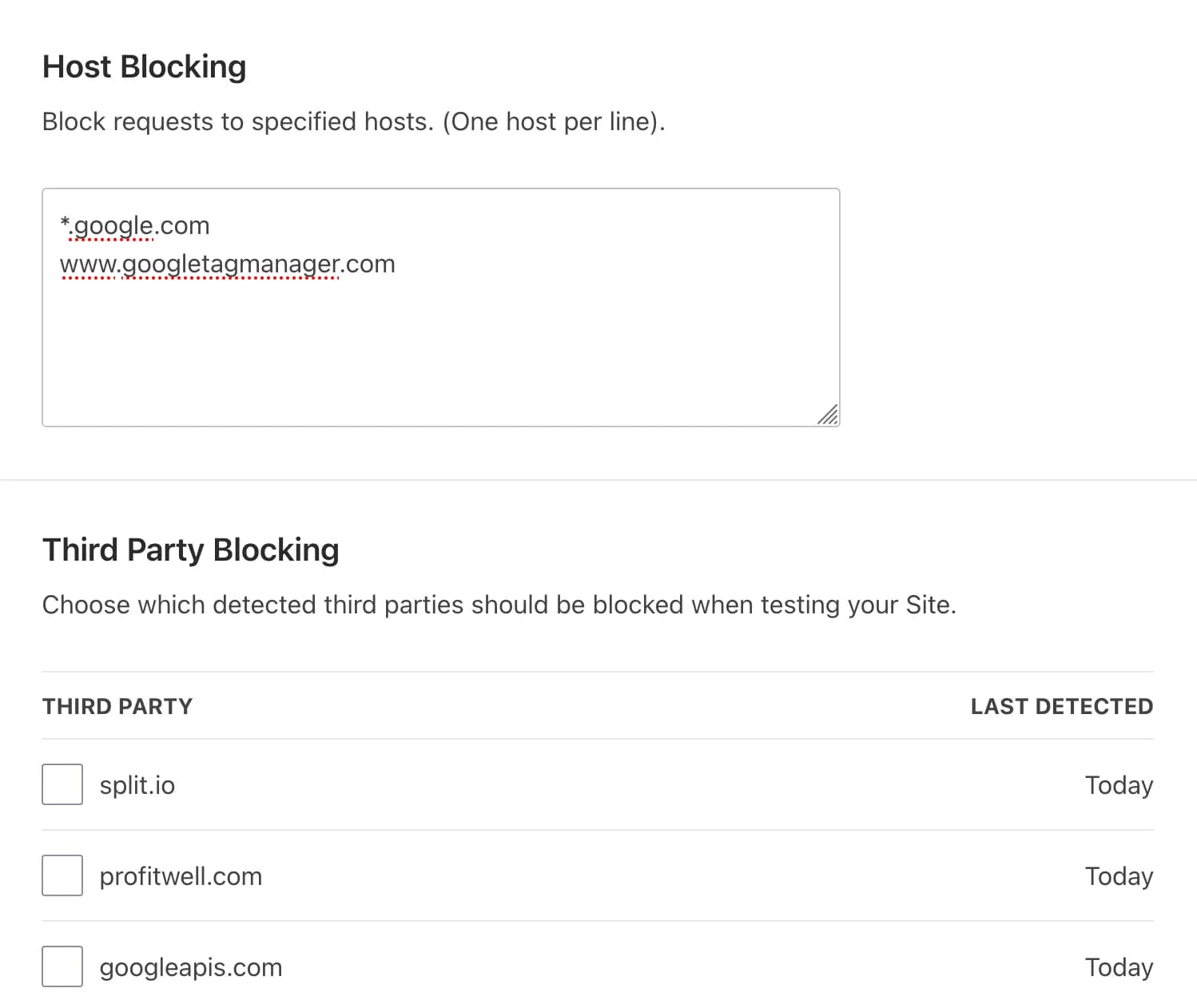Click Today next to googleapis.com
Screen dimensions: 1197x1008
tap(1118, 966)
